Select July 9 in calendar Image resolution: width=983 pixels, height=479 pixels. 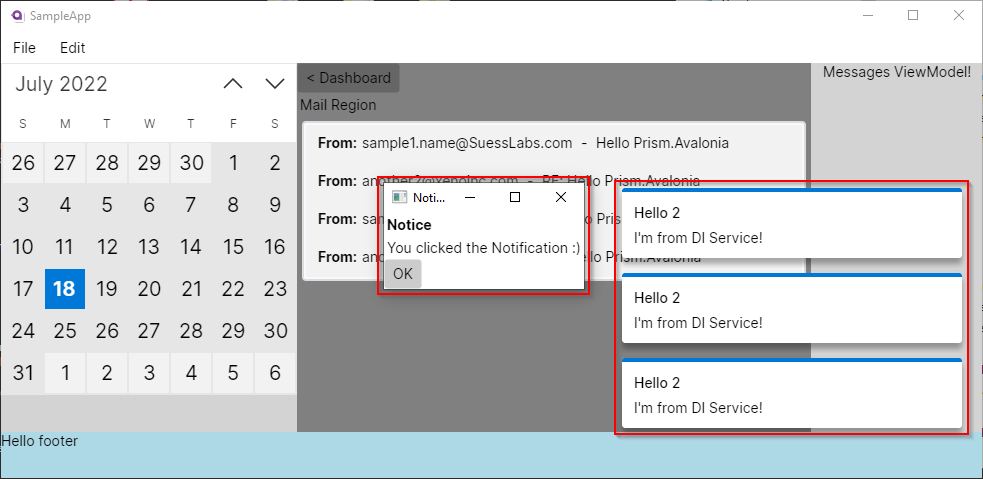[x=275, y=205]
